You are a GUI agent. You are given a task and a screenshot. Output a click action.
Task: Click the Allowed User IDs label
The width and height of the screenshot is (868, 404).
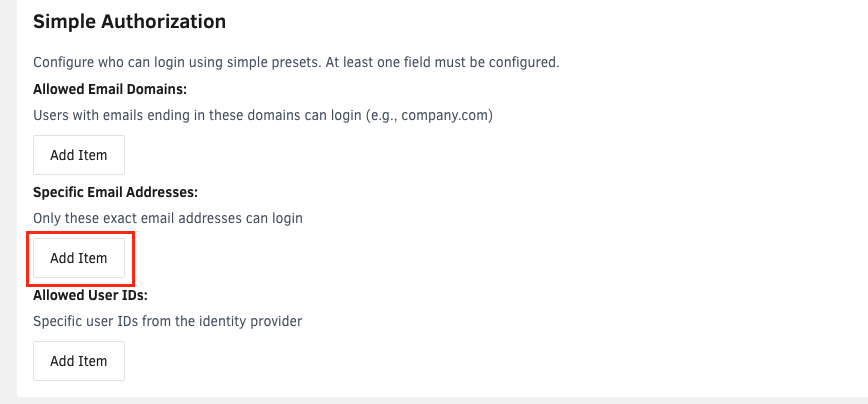[90, 294]
